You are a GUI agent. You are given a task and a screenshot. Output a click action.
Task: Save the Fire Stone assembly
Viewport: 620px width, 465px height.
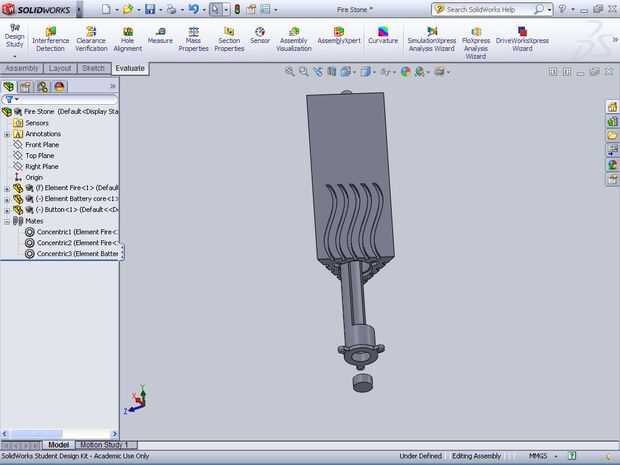tap(150, 9)
